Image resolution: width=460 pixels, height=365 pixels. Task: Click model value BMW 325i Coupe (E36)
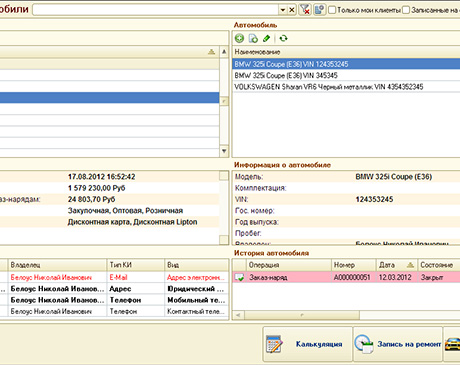click(x=394, y=177)
